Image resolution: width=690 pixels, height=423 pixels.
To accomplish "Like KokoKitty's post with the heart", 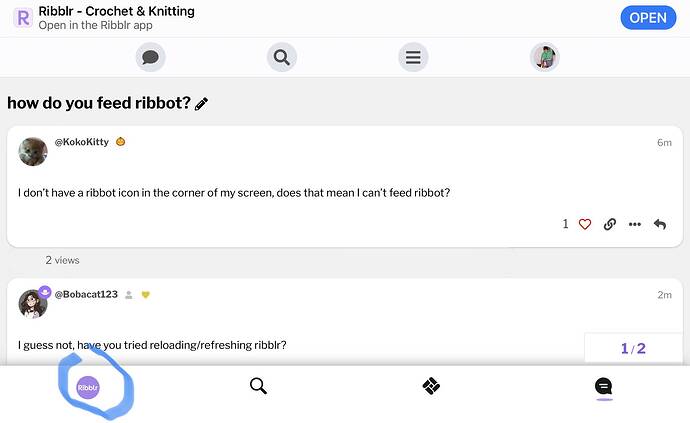I will click(585, 224).
